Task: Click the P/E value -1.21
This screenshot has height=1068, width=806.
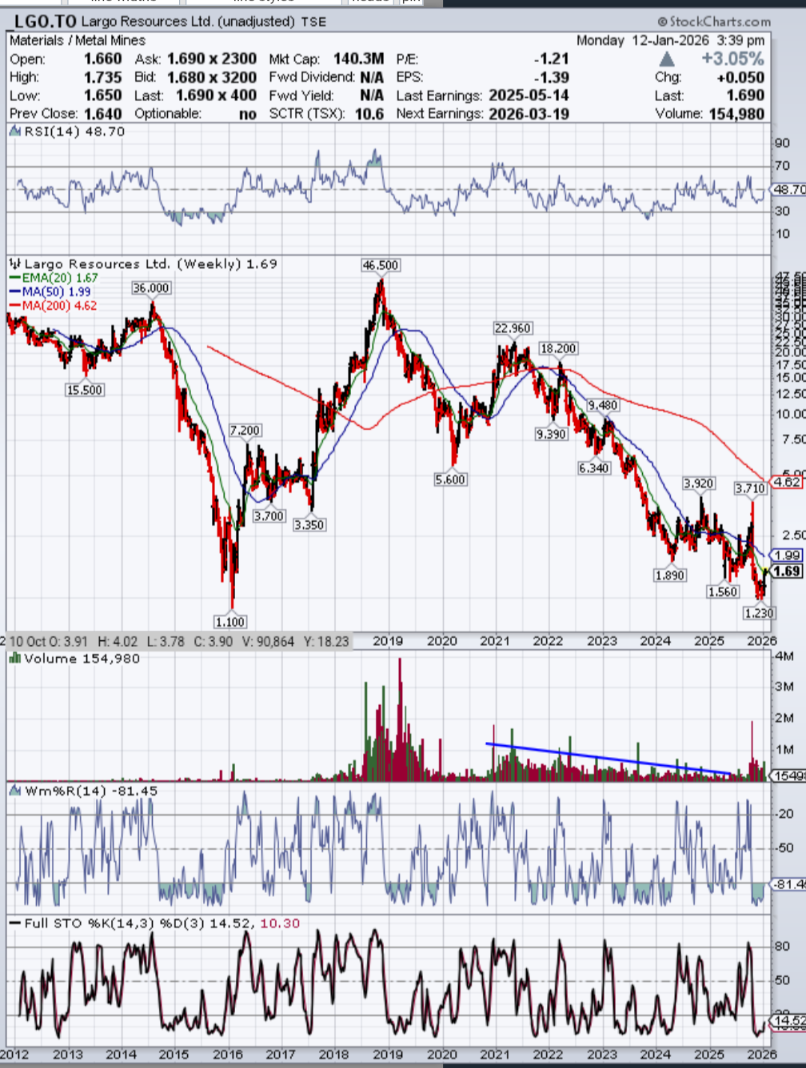Action: pos(551,59)
